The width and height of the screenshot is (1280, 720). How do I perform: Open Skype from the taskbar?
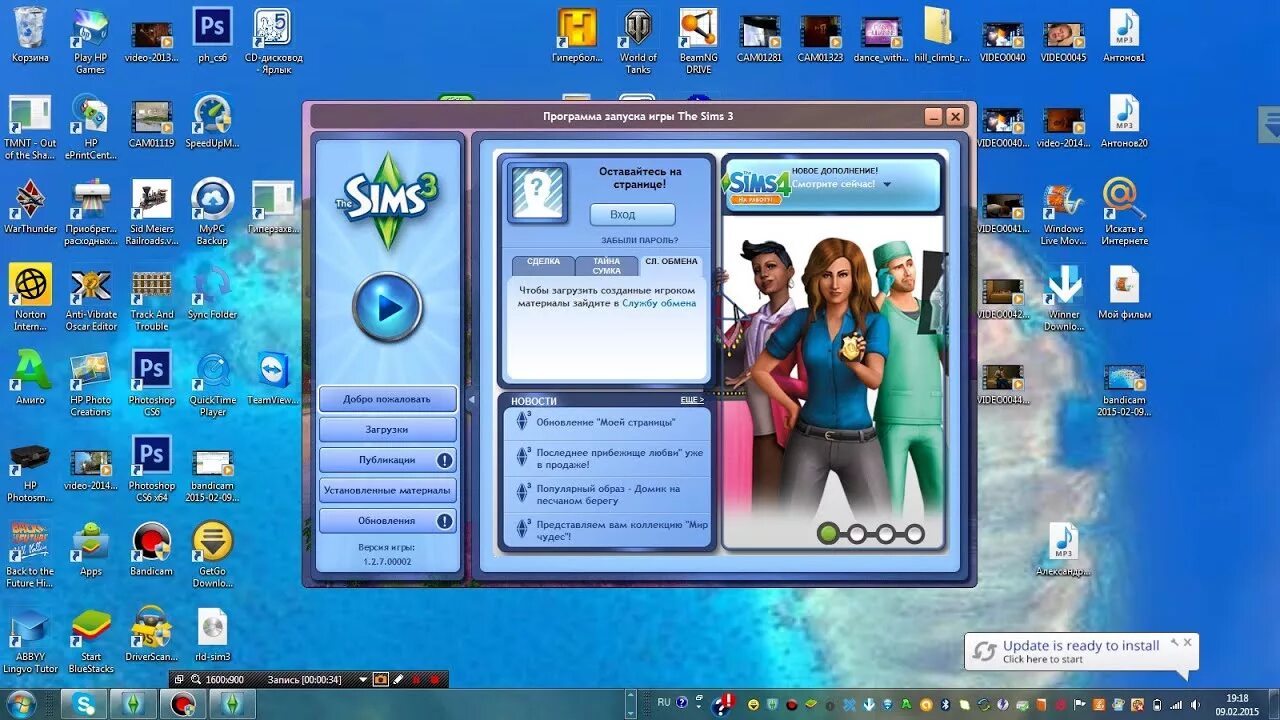[x=84, y=704]
